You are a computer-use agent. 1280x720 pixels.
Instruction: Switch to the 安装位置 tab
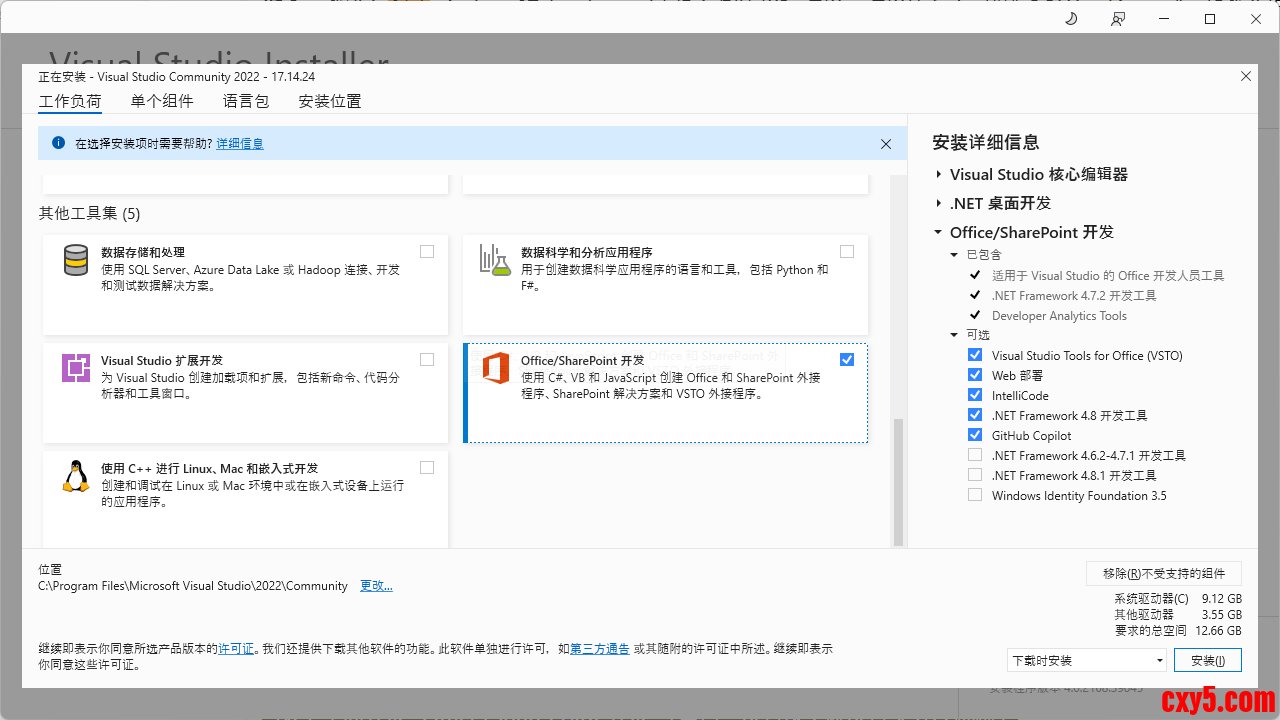(330, 101)
